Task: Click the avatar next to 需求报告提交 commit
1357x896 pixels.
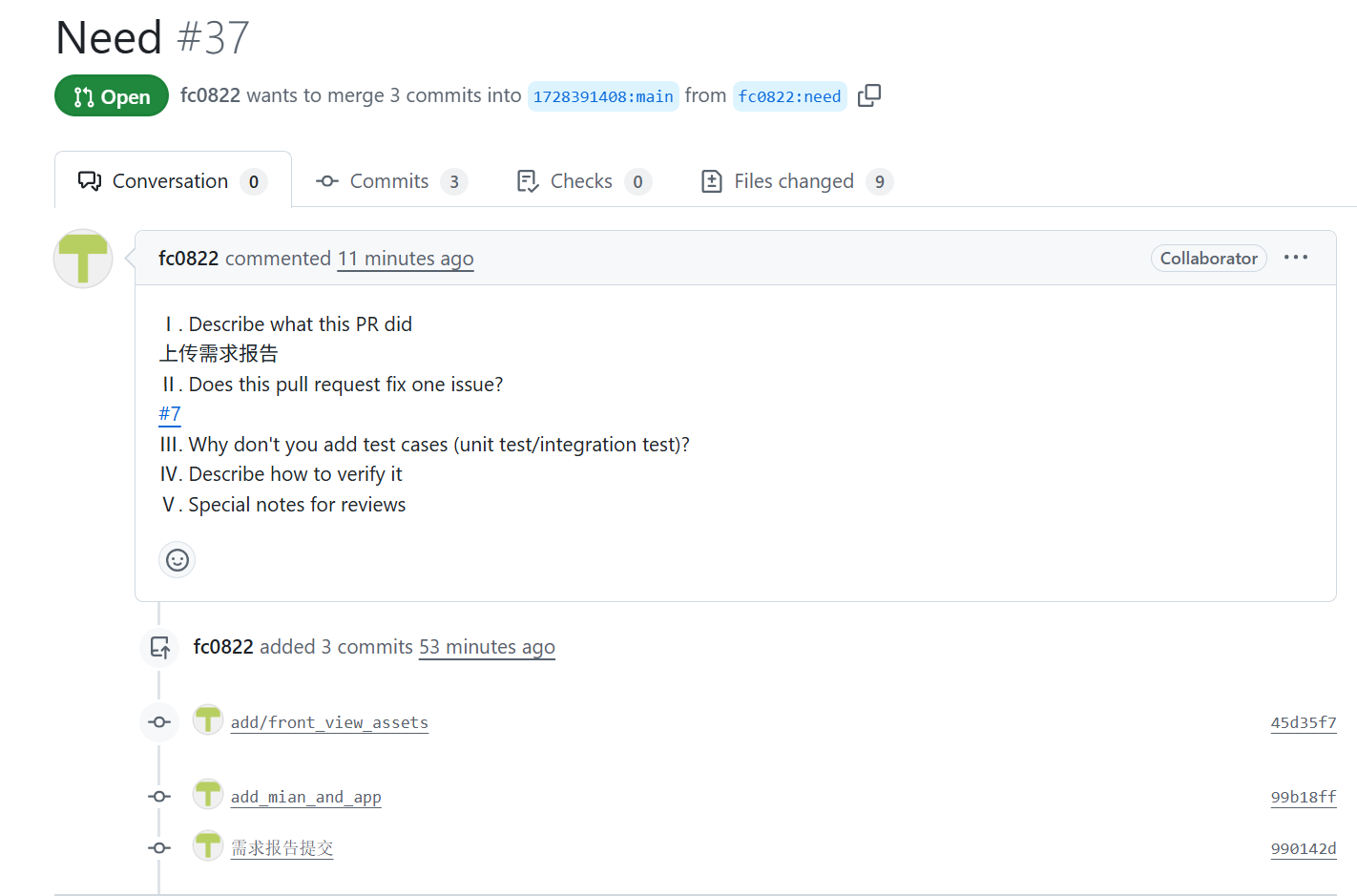Action: click(208, 845)
